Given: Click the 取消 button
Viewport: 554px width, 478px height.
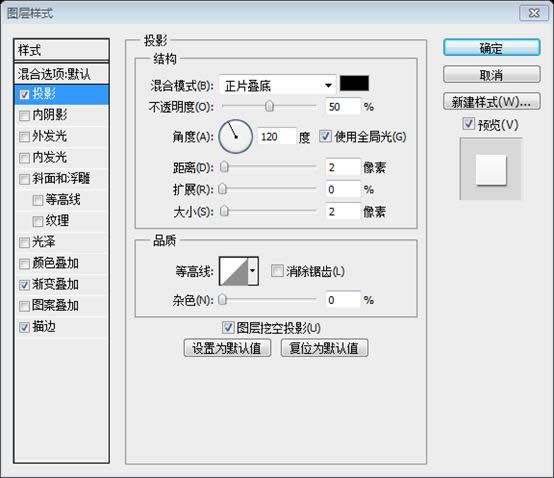Looking at the screenshot, I should tap(491, 75).
